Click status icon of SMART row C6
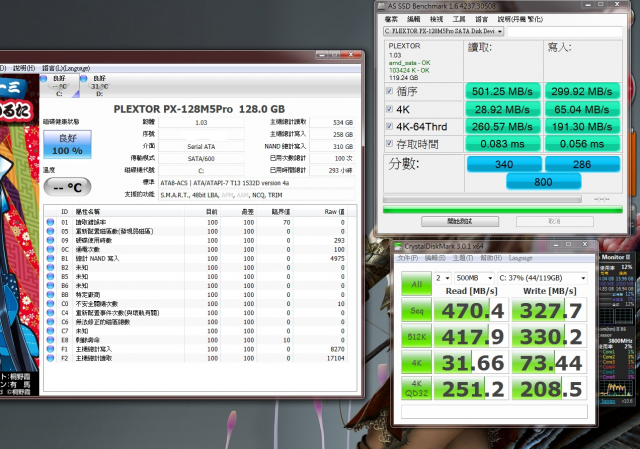The height and width of the screenshot is (449, 640). [x=51, y=322]
